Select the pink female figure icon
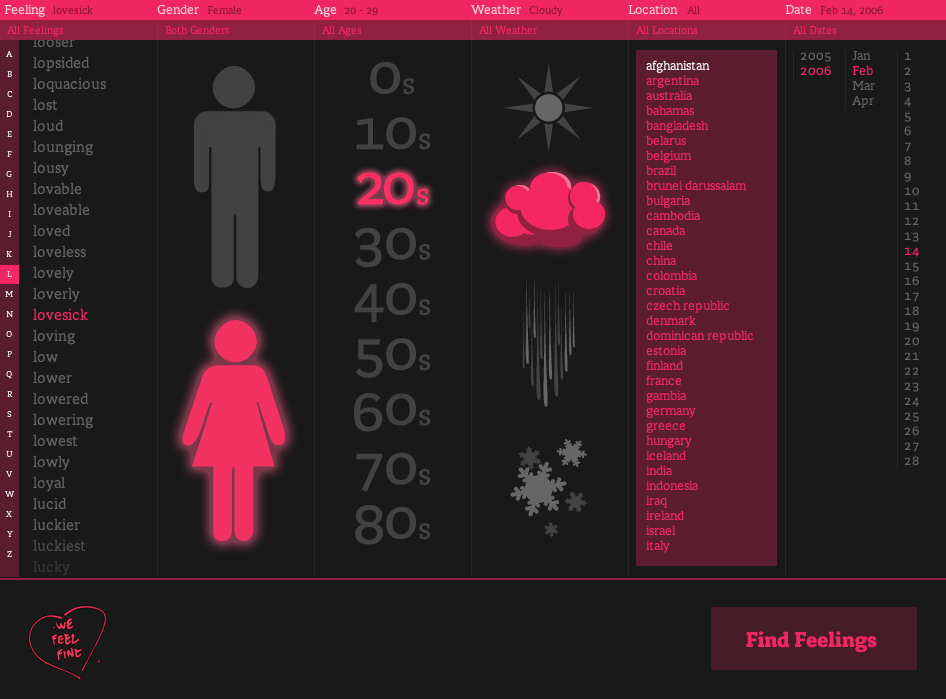This screenshot has width=946, height=699. pos(235,430)
